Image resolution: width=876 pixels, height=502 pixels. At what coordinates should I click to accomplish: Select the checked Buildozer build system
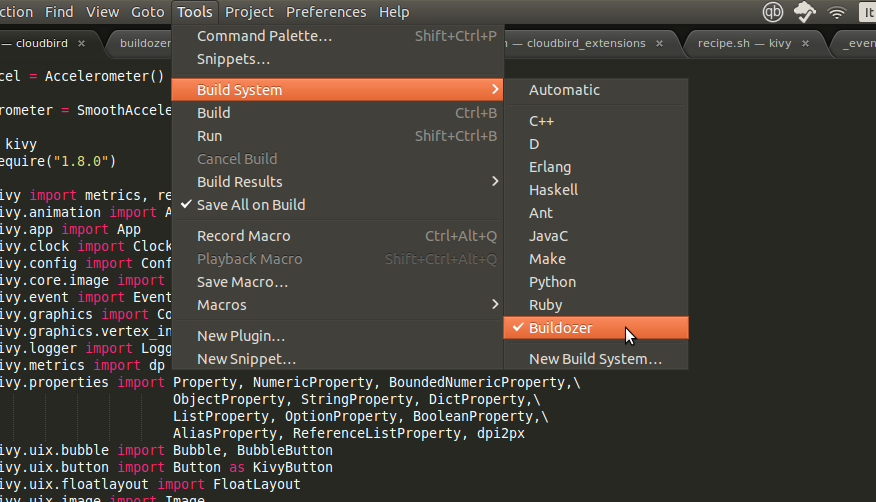point(596,328)
